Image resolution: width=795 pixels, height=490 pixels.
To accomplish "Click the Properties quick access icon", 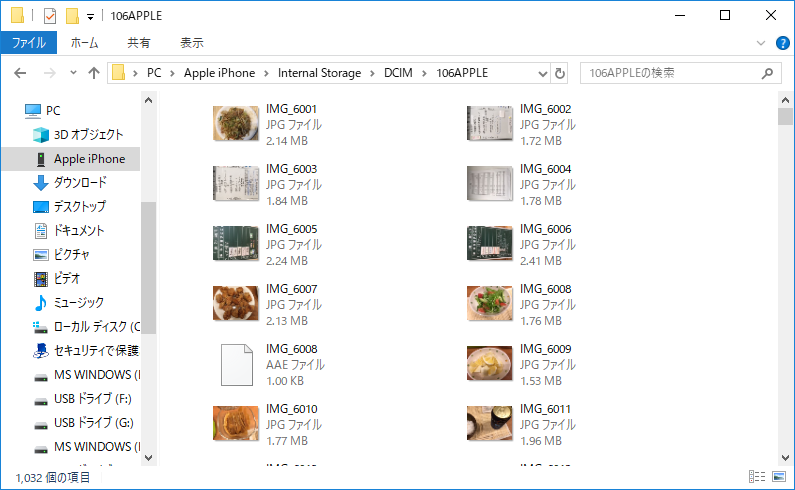I will tap(50, 16).
